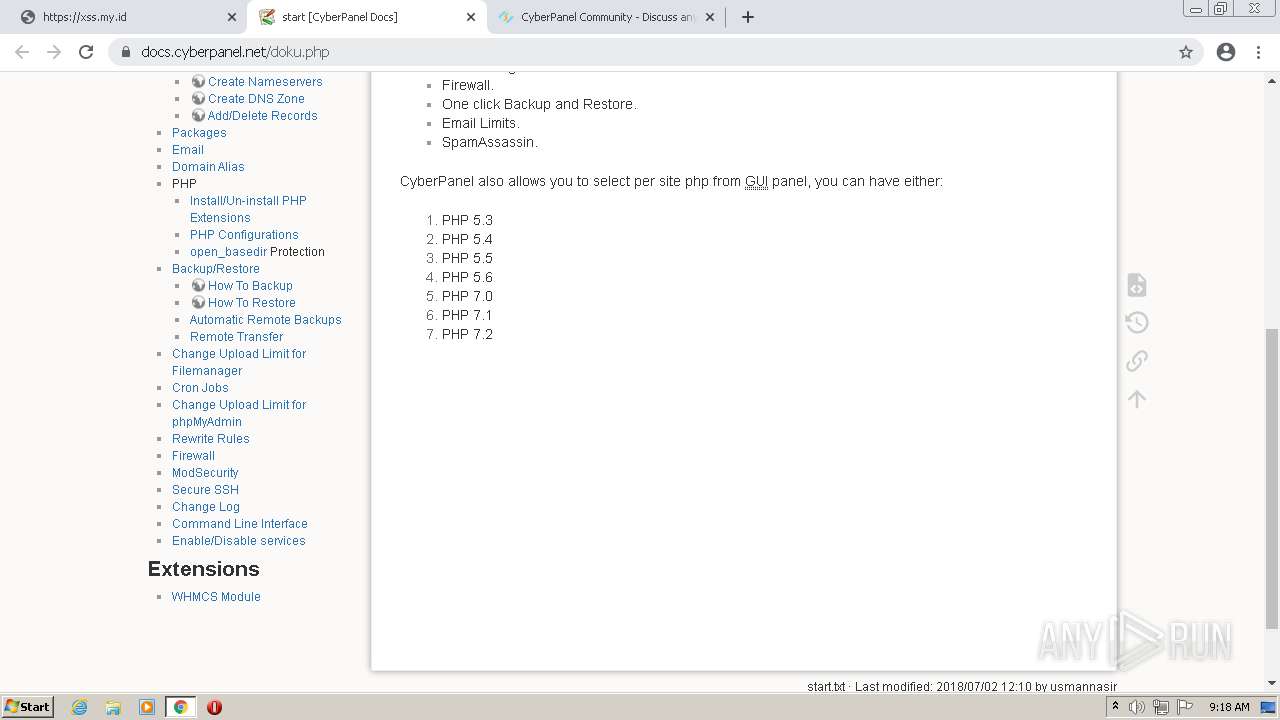Click the Show pagesource icon
This screenshot has width=1280, height=720.
tap(1137, 285)
